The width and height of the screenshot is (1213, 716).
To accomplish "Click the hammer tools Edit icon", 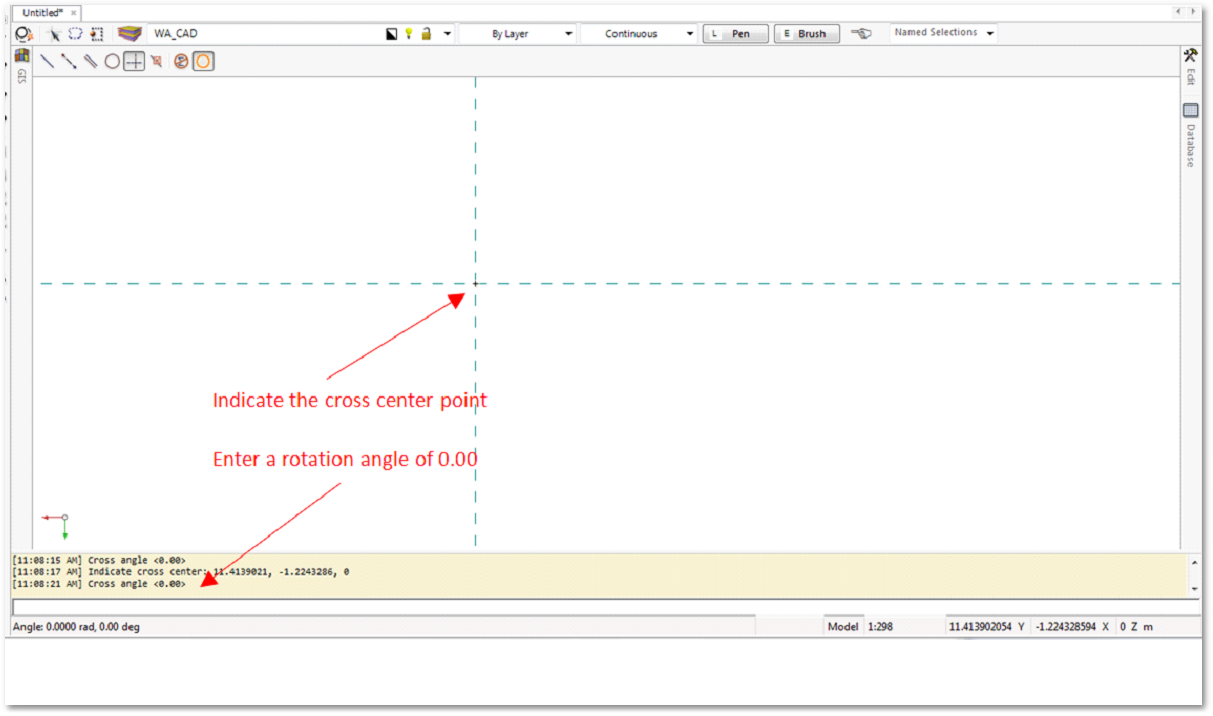I will pyautogui.click(x=1190, y=56).
